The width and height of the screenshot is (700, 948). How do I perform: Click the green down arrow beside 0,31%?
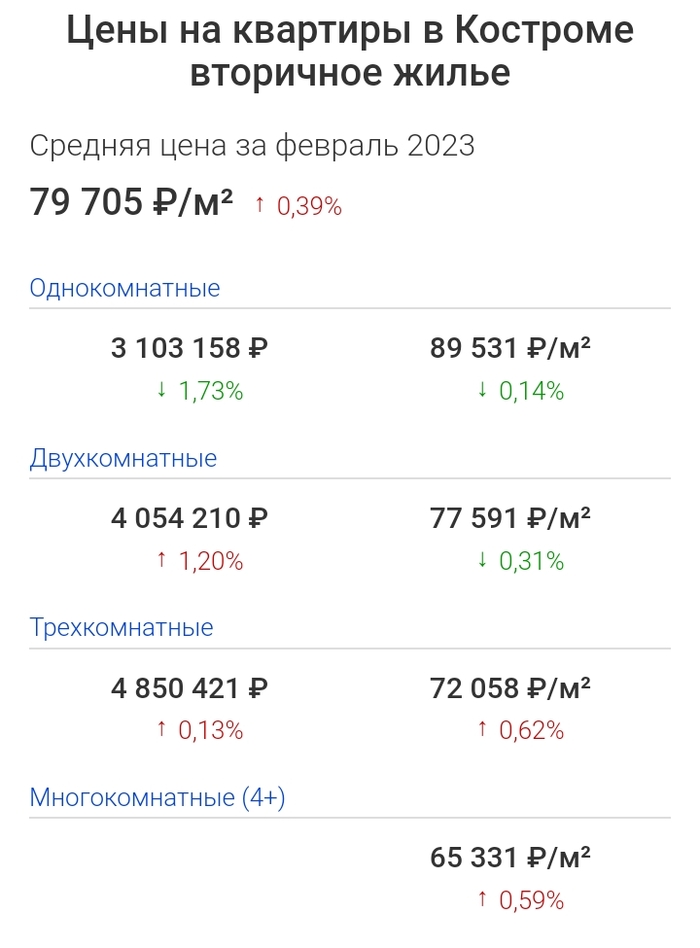pyautogui.click(x=482, y=560)
